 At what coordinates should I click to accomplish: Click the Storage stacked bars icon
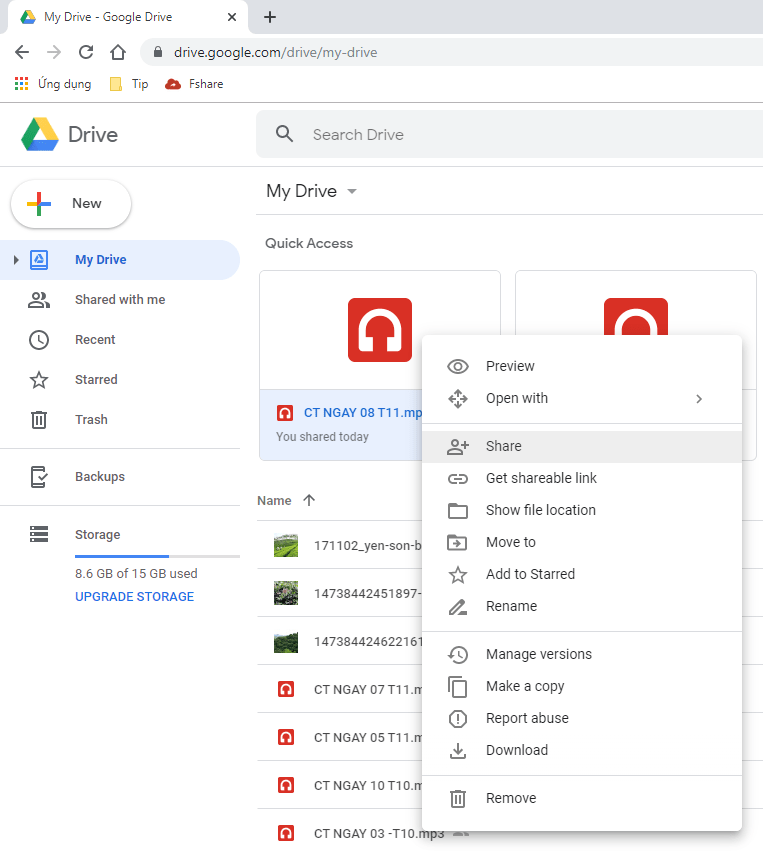(39, 534)
